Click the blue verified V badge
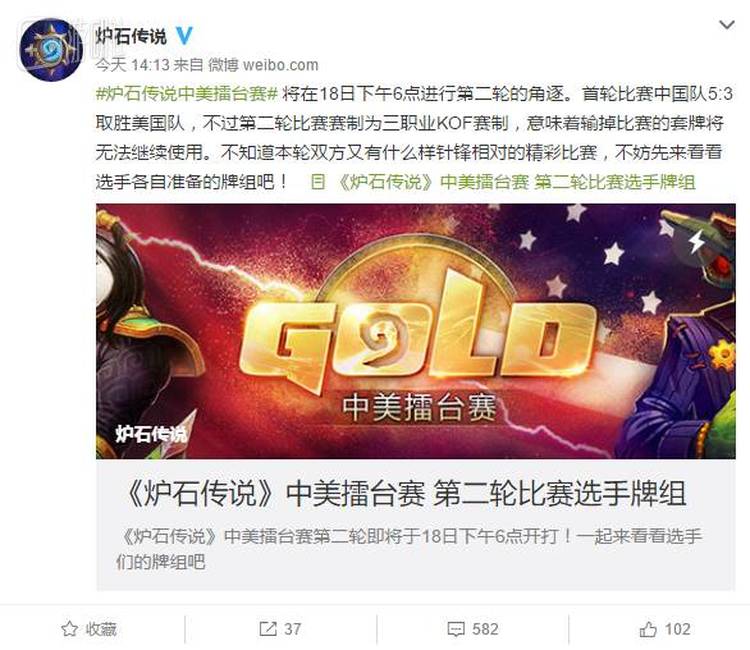 185,35
